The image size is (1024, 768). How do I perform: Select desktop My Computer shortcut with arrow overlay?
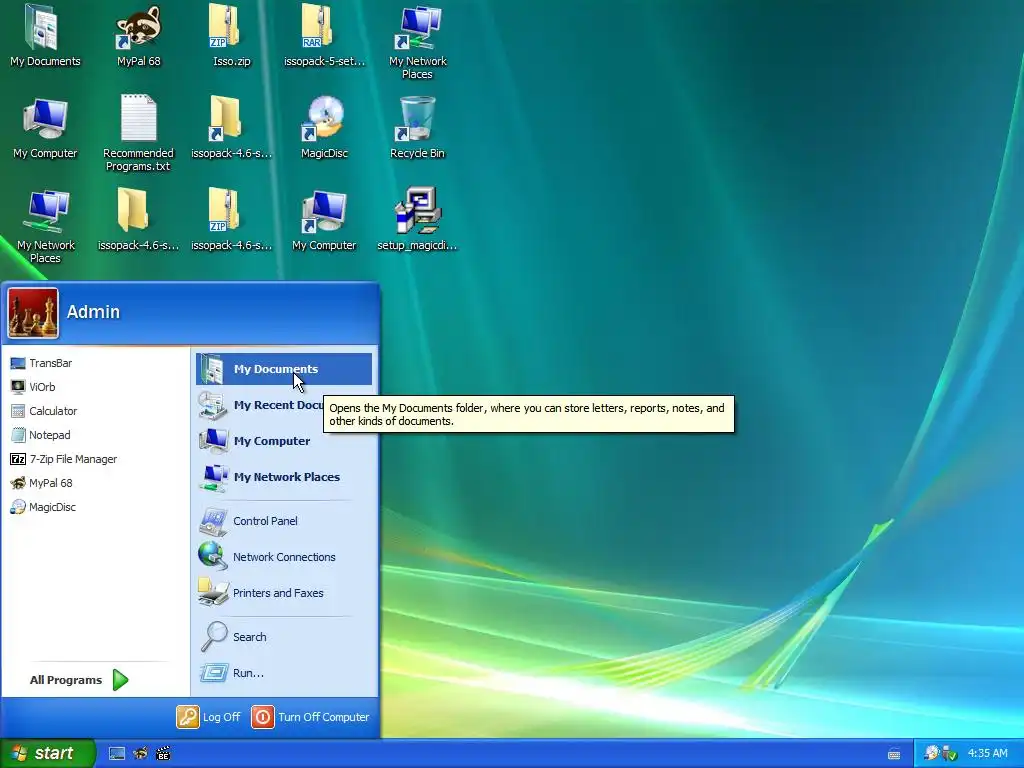[x=324, y=220]
